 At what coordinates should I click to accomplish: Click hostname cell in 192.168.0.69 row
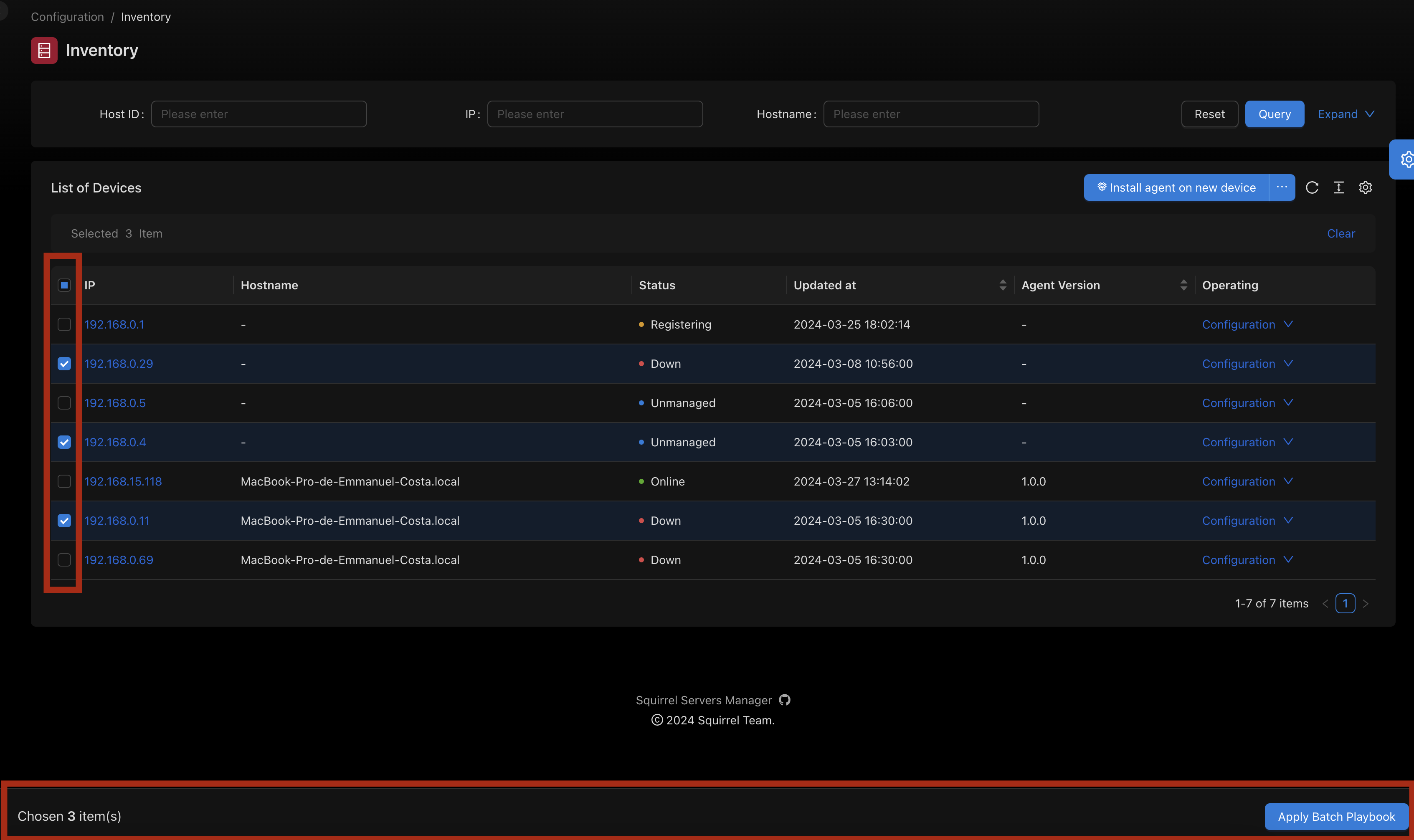point(350,560)
